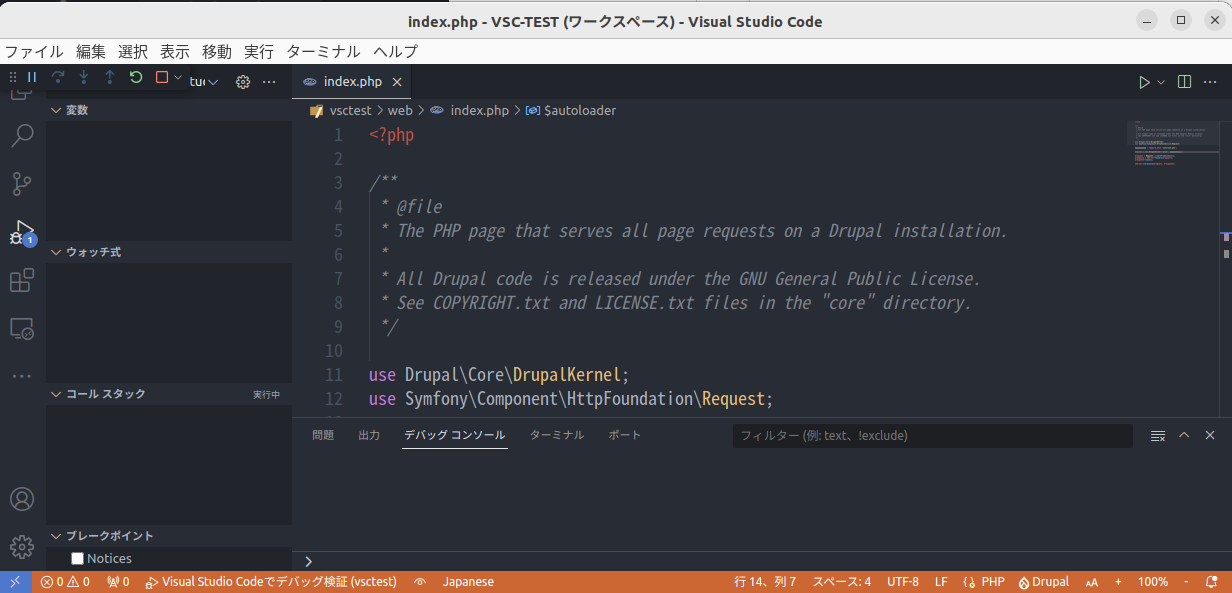Restart the debugger with green icon

click(x=136, y=77)
